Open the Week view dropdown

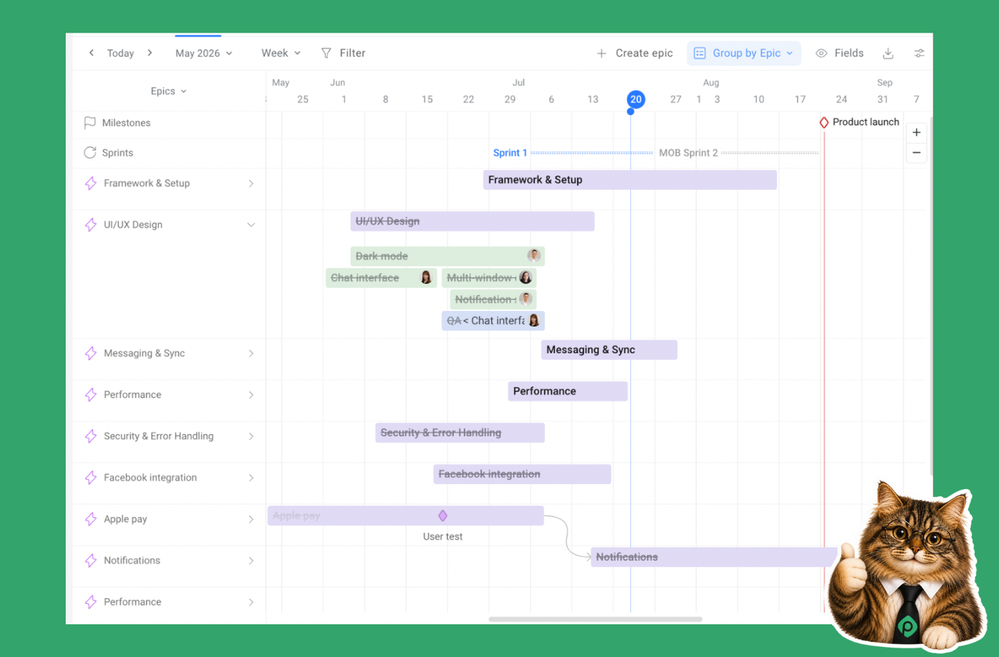[281, 53]
